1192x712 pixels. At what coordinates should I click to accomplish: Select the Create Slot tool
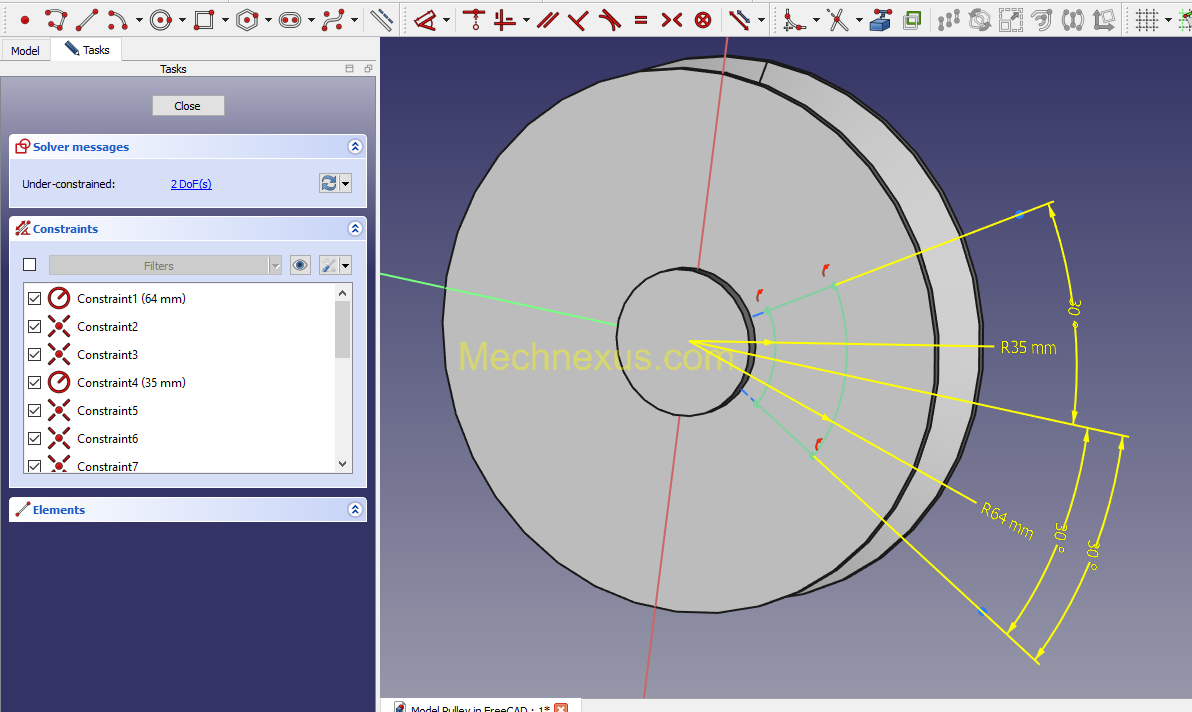290,20
